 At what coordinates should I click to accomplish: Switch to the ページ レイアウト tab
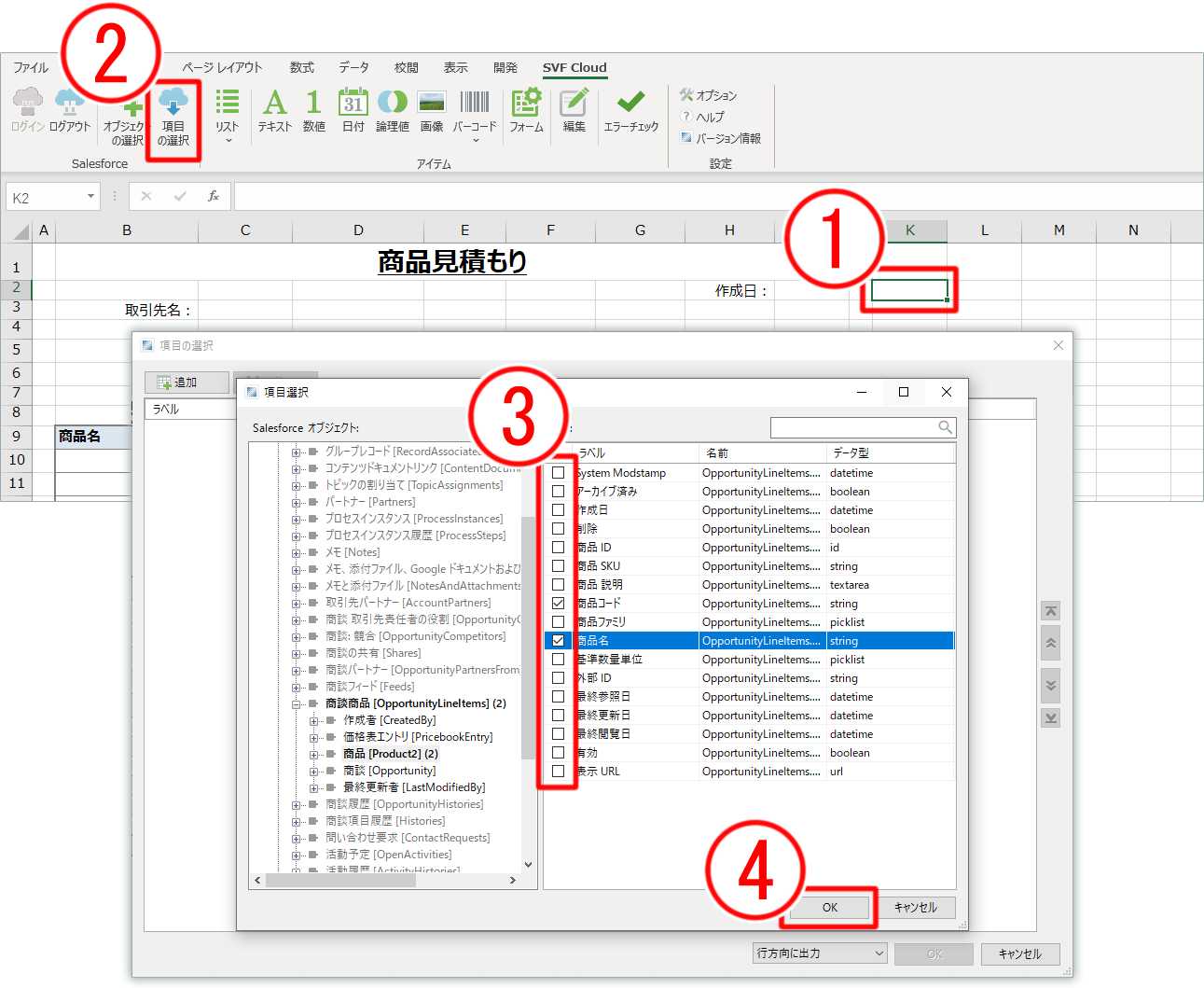[222, 67]
